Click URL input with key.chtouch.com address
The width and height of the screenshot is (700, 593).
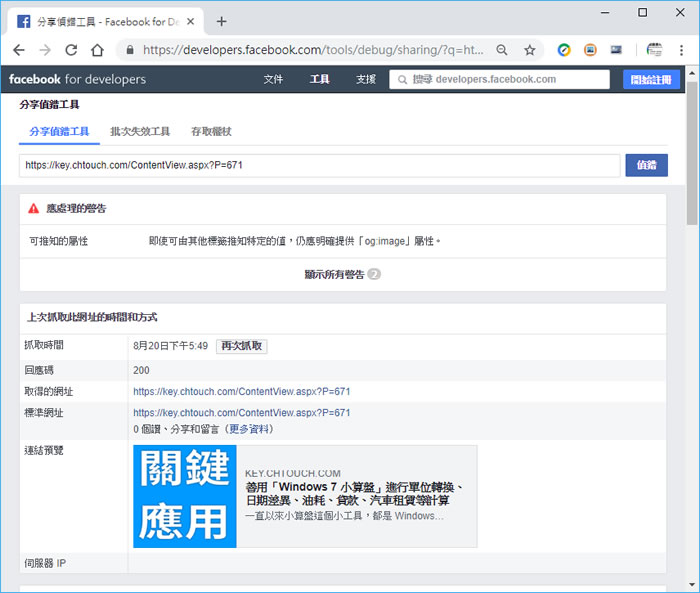tap(319, 165)
